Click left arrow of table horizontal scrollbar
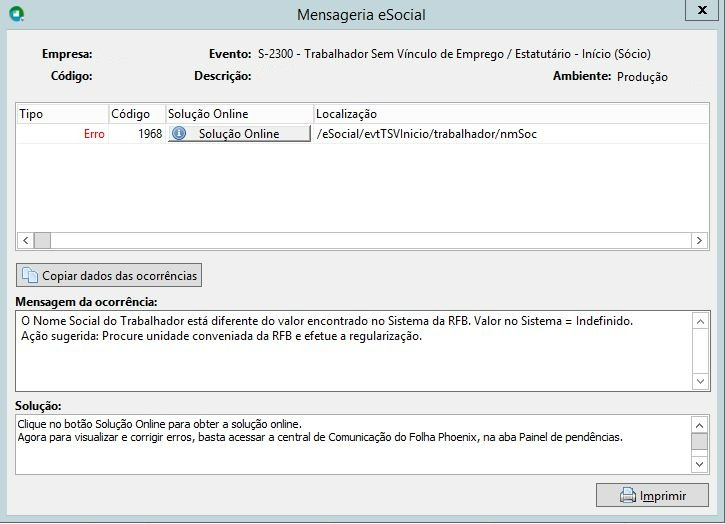The height and width of the screenshot is (524, 725). click(x=26, y=240)
